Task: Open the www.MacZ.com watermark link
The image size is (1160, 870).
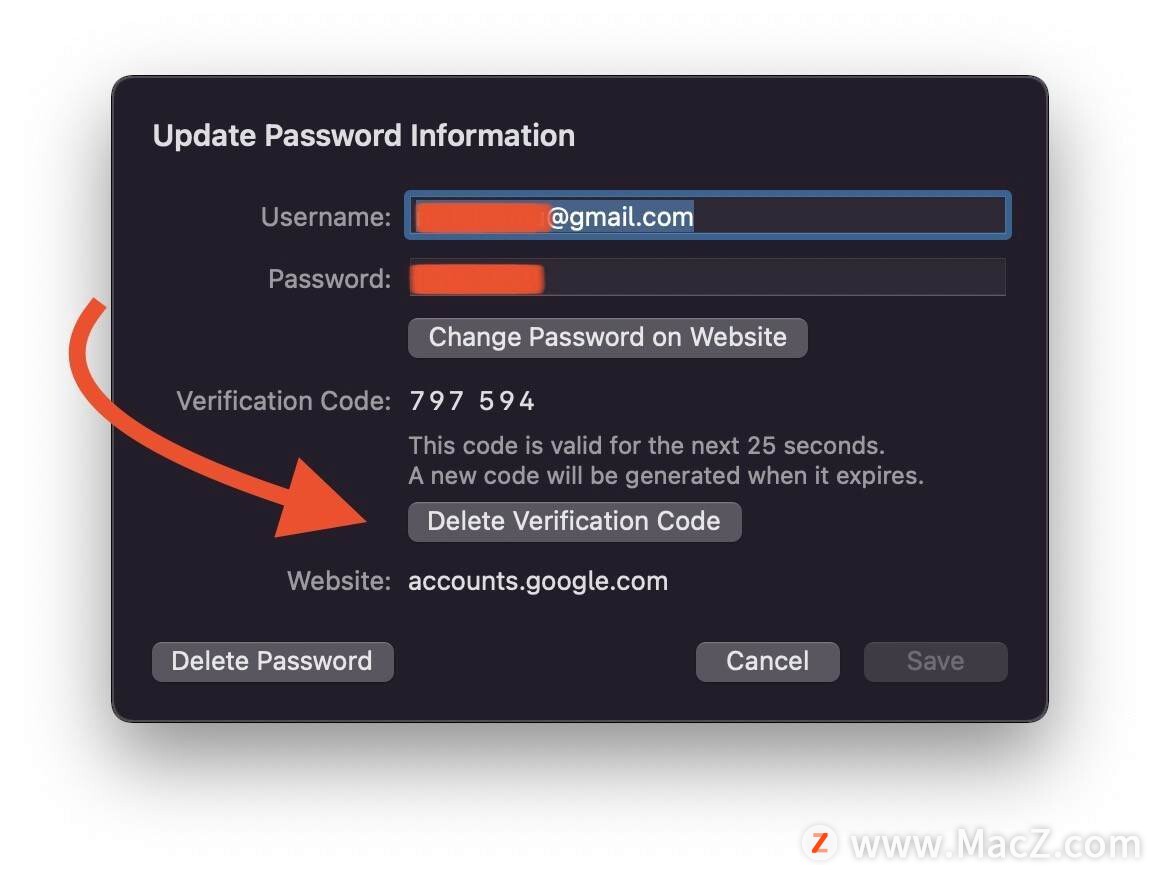Action: click(x=996, y=844)
